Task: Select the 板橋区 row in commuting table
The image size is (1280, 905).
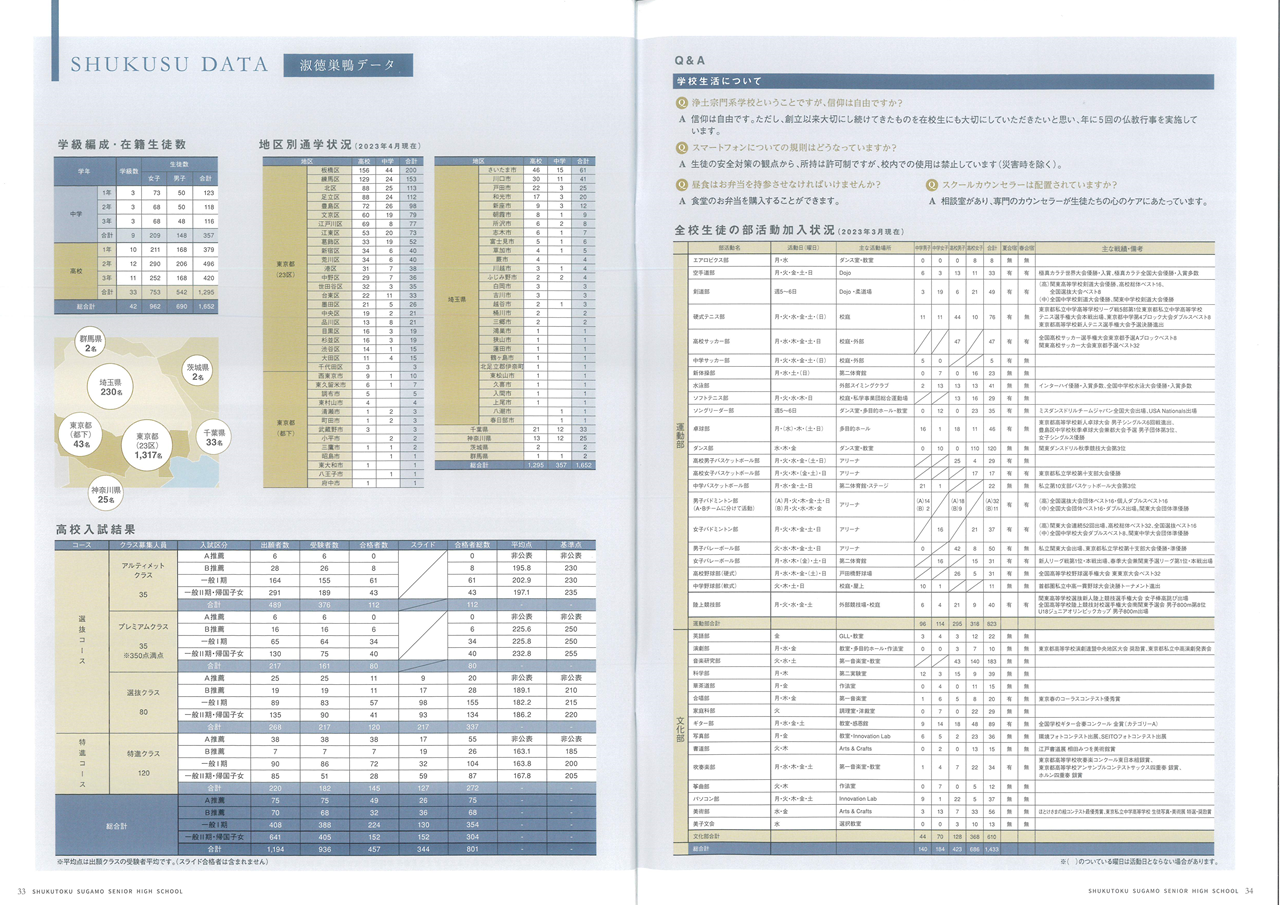Action: pos(365,170)
